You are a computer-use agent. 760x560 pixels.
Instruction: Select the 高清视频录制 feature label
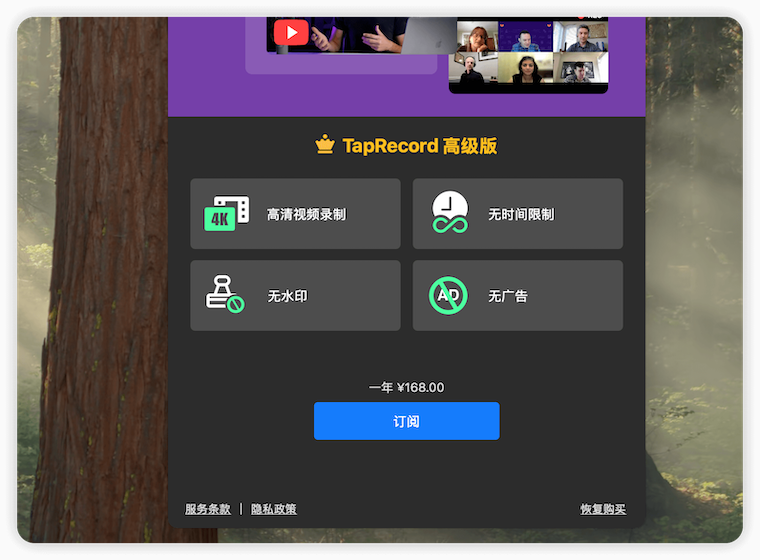pos(306,214)
